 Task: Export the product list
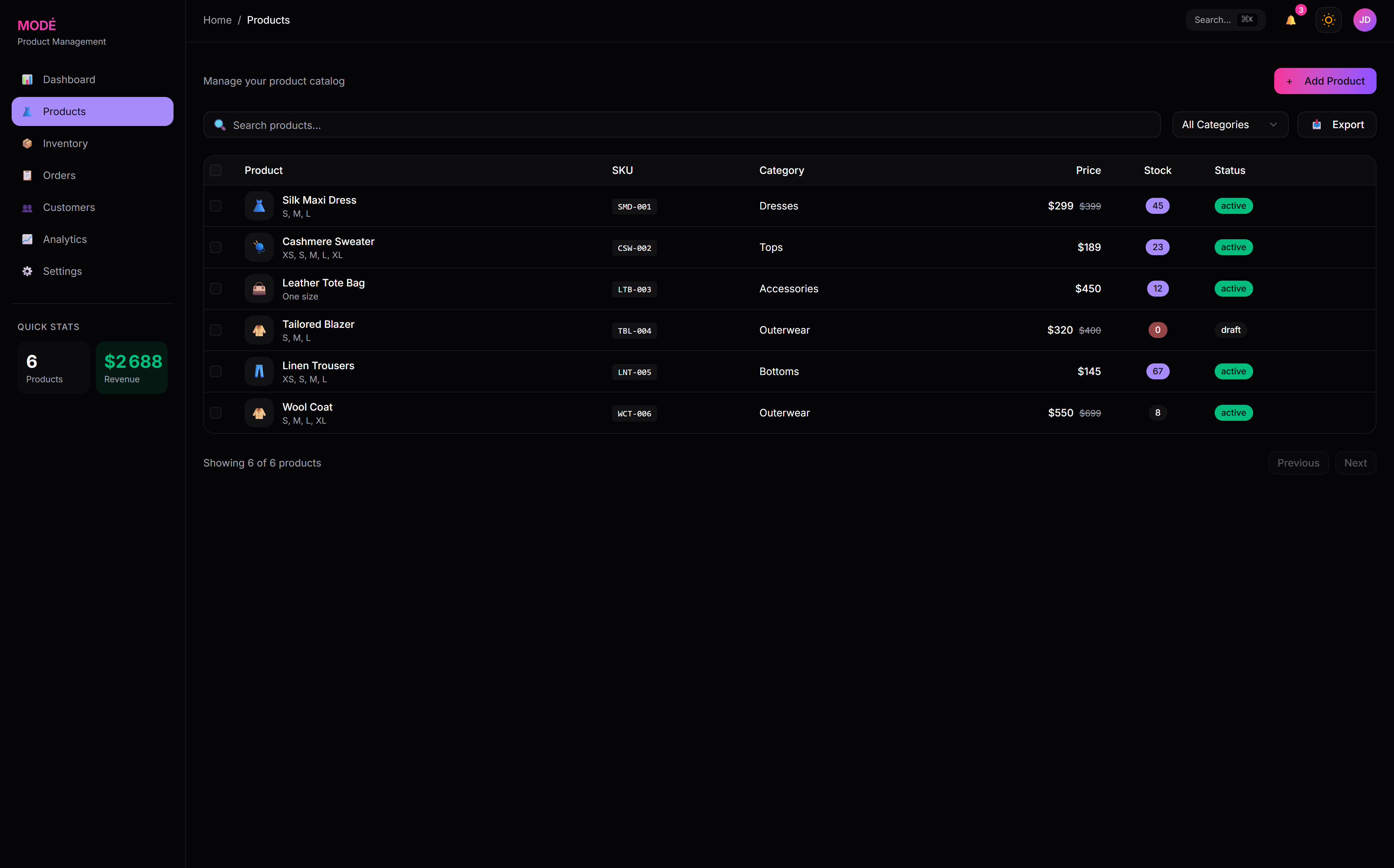click(1337, 125)
